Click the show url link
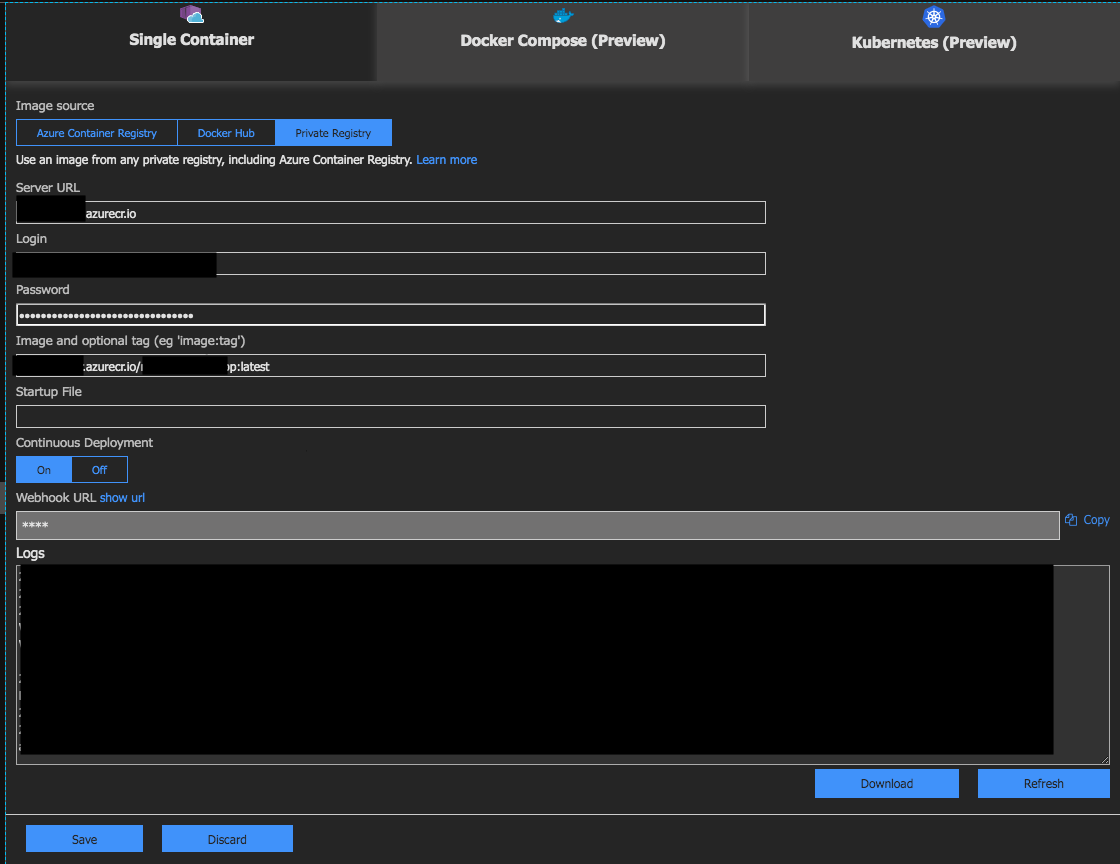The height and width of the screenshot is (864, 1120). coord(122,498)
